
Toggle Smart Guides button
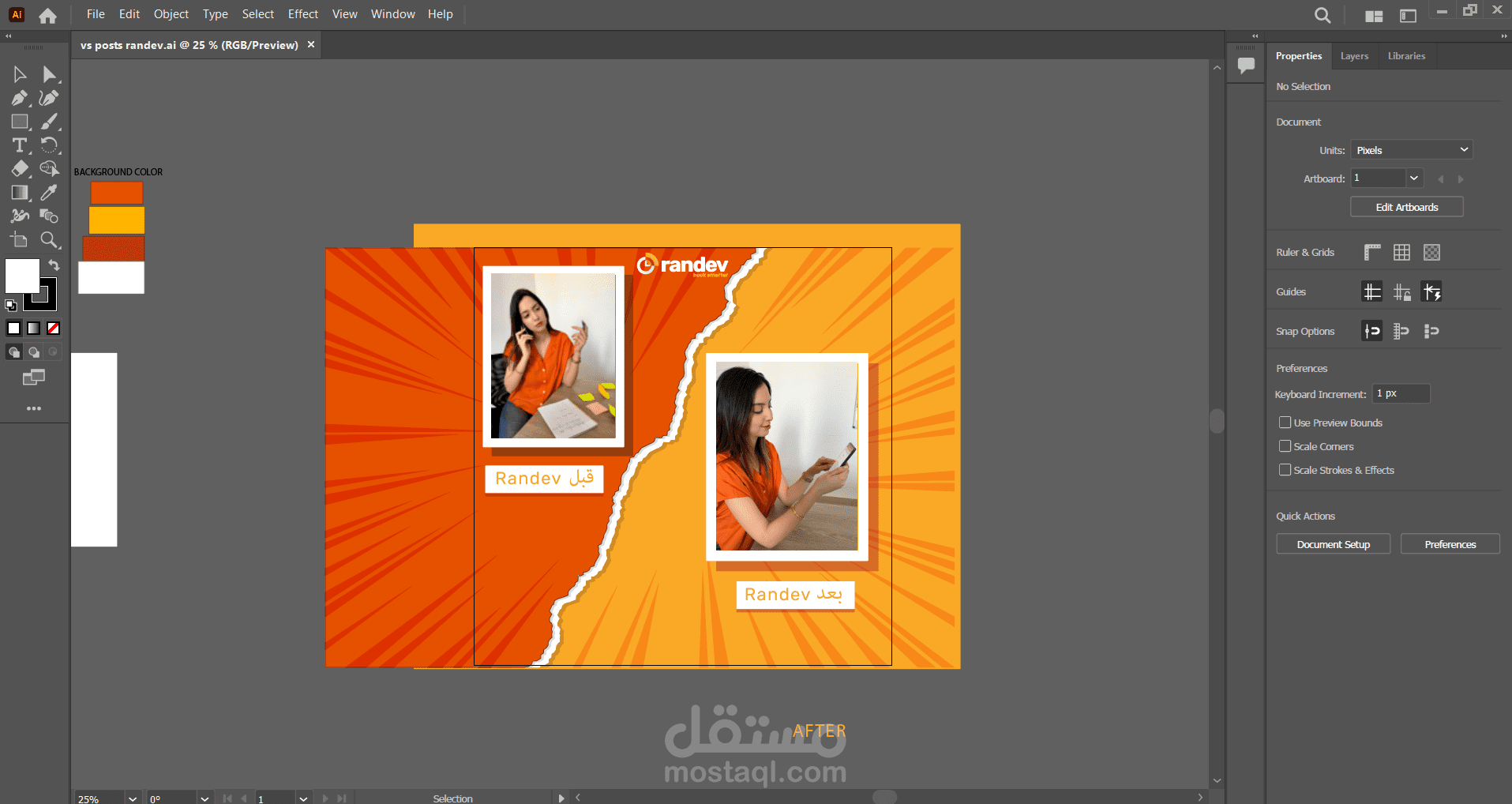(1431, 292)
